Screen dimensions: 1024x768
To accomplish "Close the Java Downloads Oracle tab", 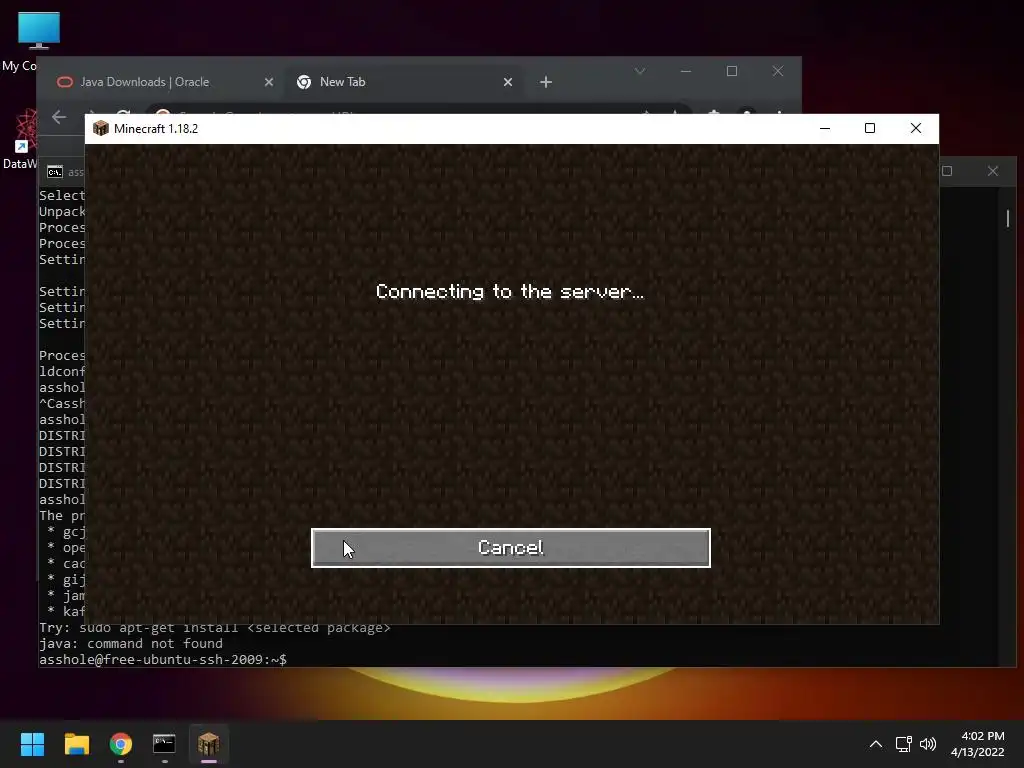I will pos(269,82).
